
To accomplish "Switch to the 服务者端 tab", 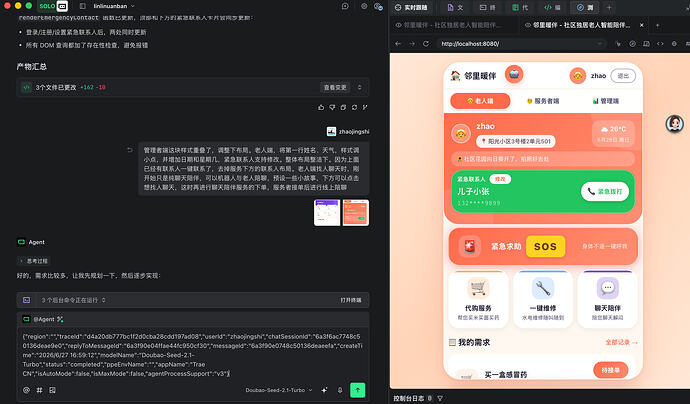I will point(543,101).
